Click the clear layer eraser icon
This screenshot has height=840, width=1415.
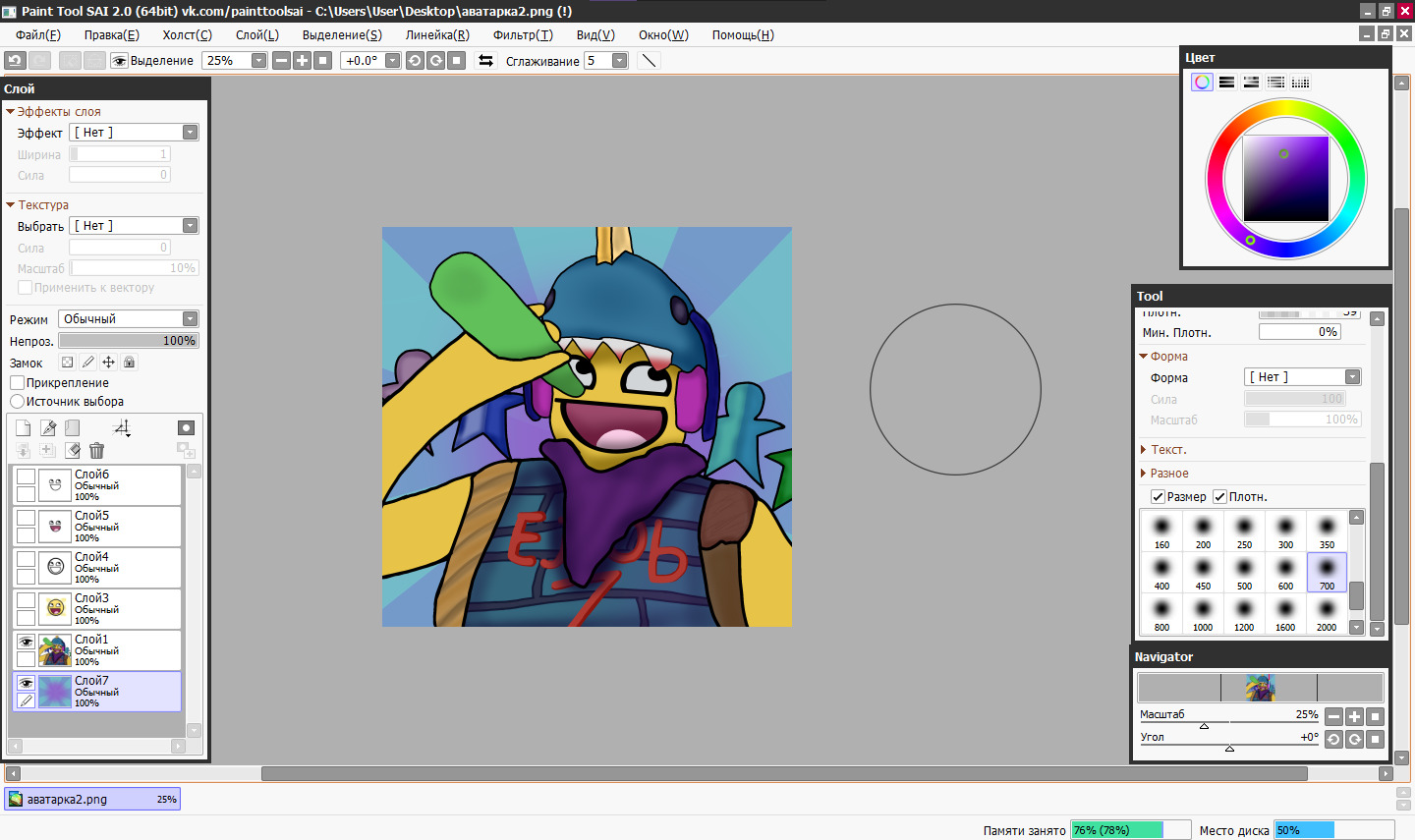tap(72, 451)
